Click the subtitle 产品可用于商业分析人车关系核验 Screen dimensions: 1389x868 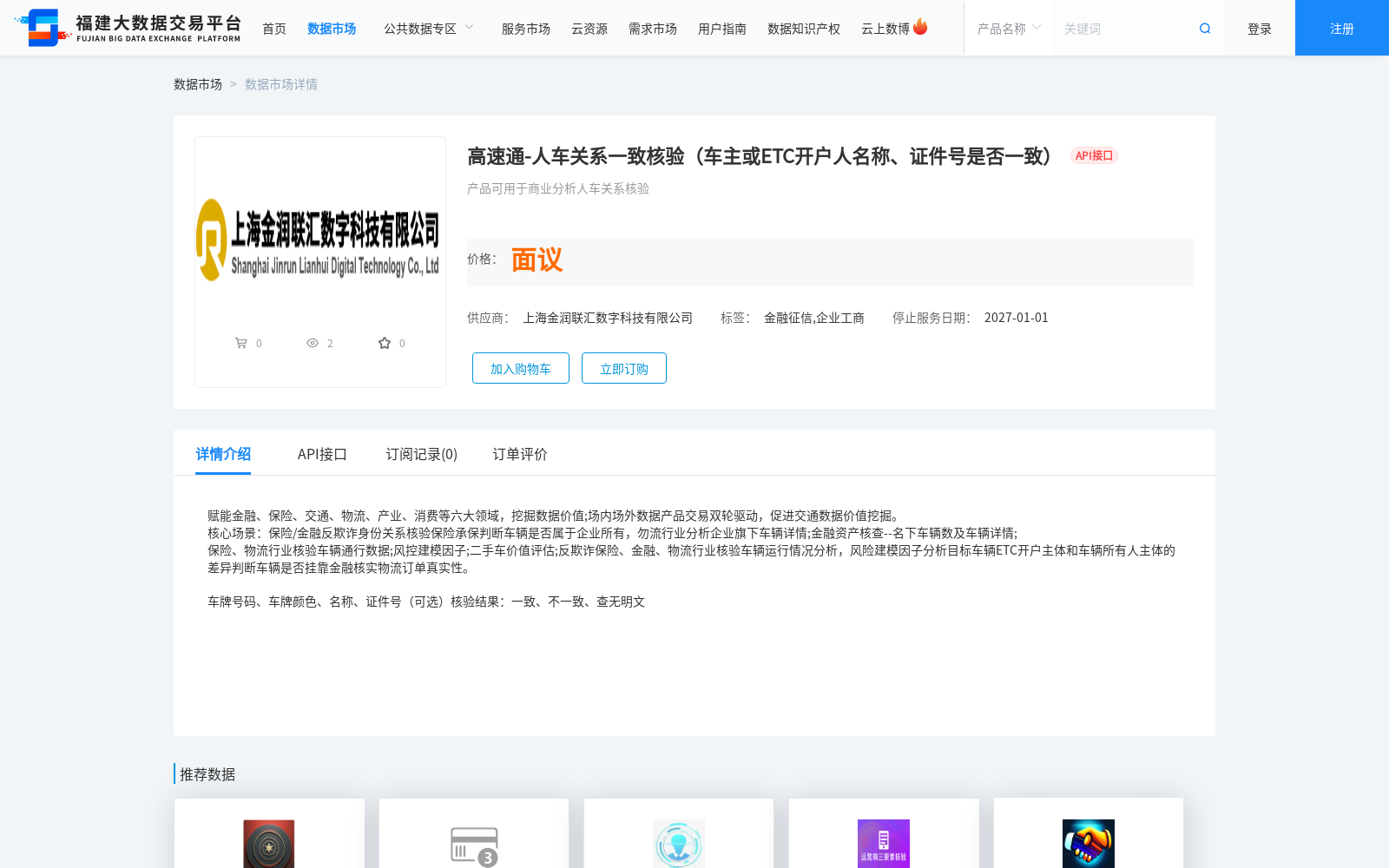pyautogui.click(x=558, y=188)
